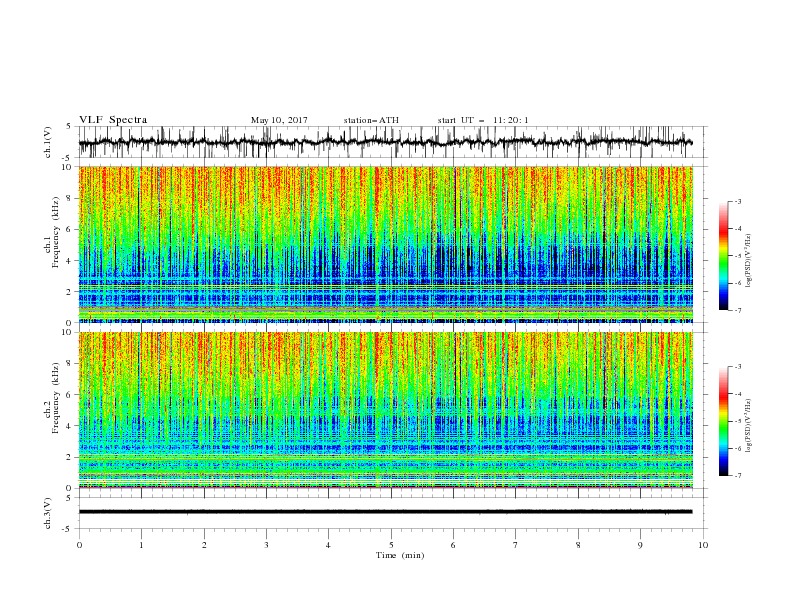Click the time axis tick label "3"

(x=266, y=545)
